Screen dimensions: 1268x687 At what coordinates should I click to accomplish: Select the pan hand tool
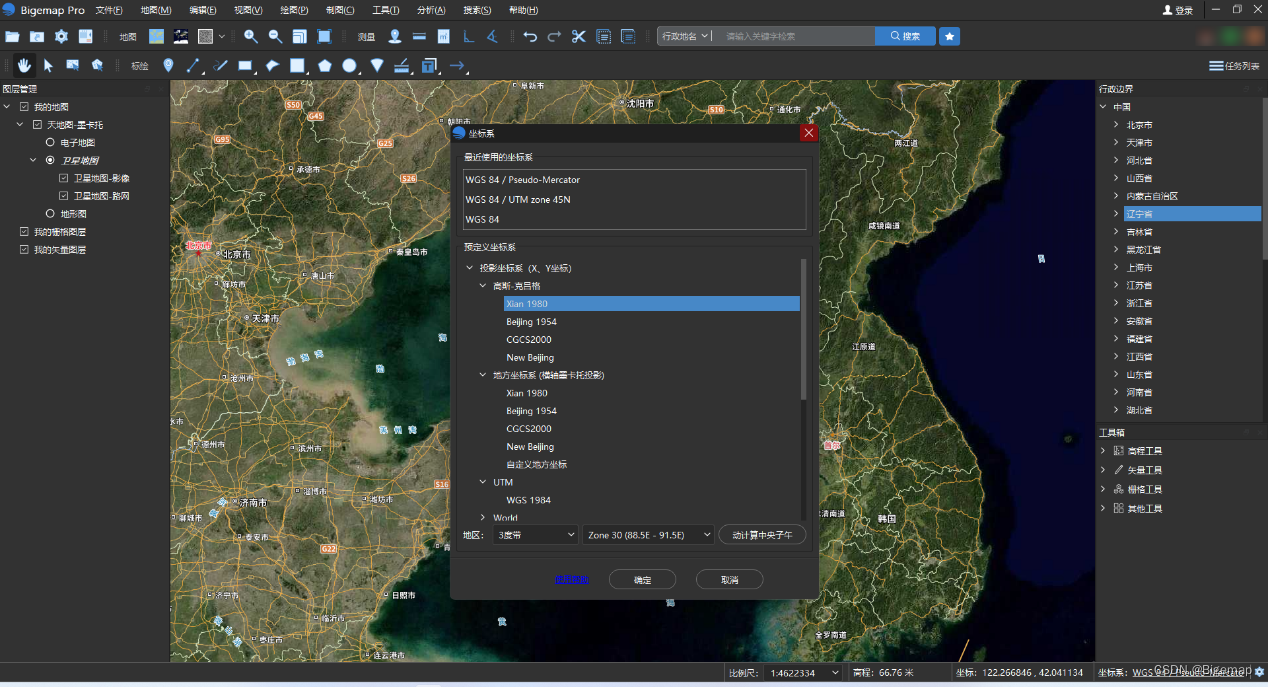pos(24,66)
